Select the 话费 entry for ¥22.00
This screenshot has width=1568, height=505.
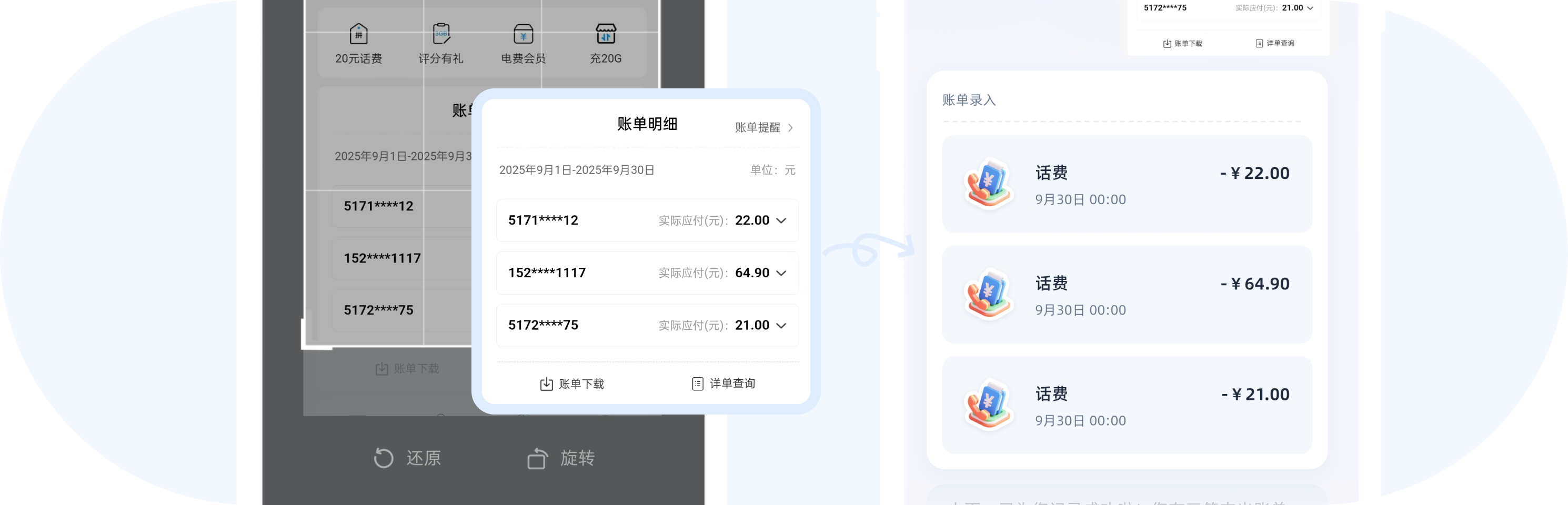1127,184
